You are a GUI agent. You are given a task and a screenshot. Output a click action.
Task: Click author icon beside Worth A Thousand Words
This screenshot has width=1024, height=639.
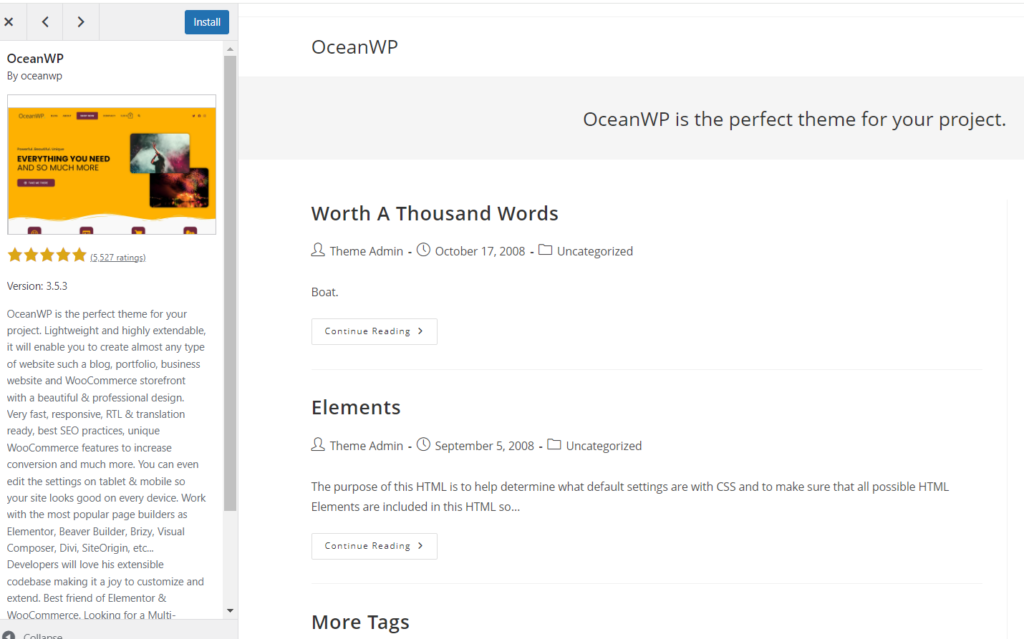[x=318, y=250]
